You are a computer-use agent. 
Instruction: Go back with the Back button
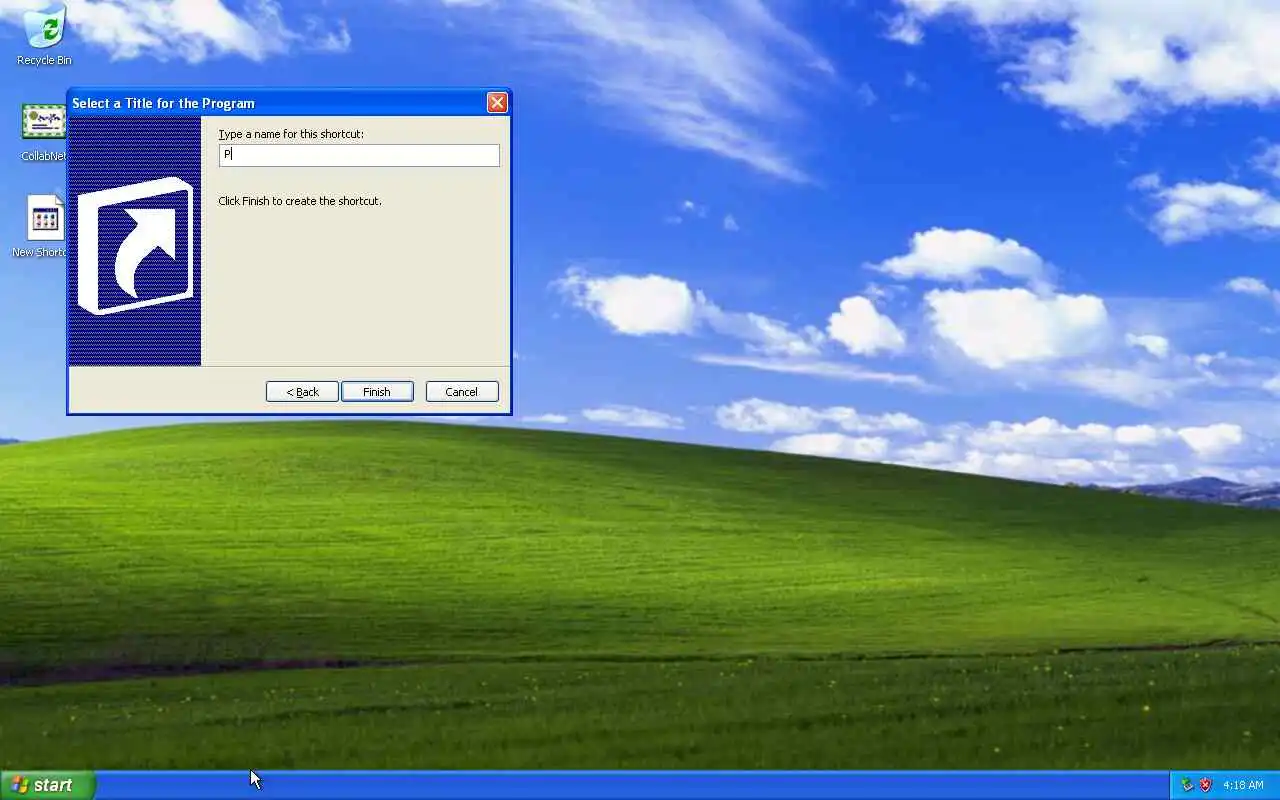click(302, 391)
